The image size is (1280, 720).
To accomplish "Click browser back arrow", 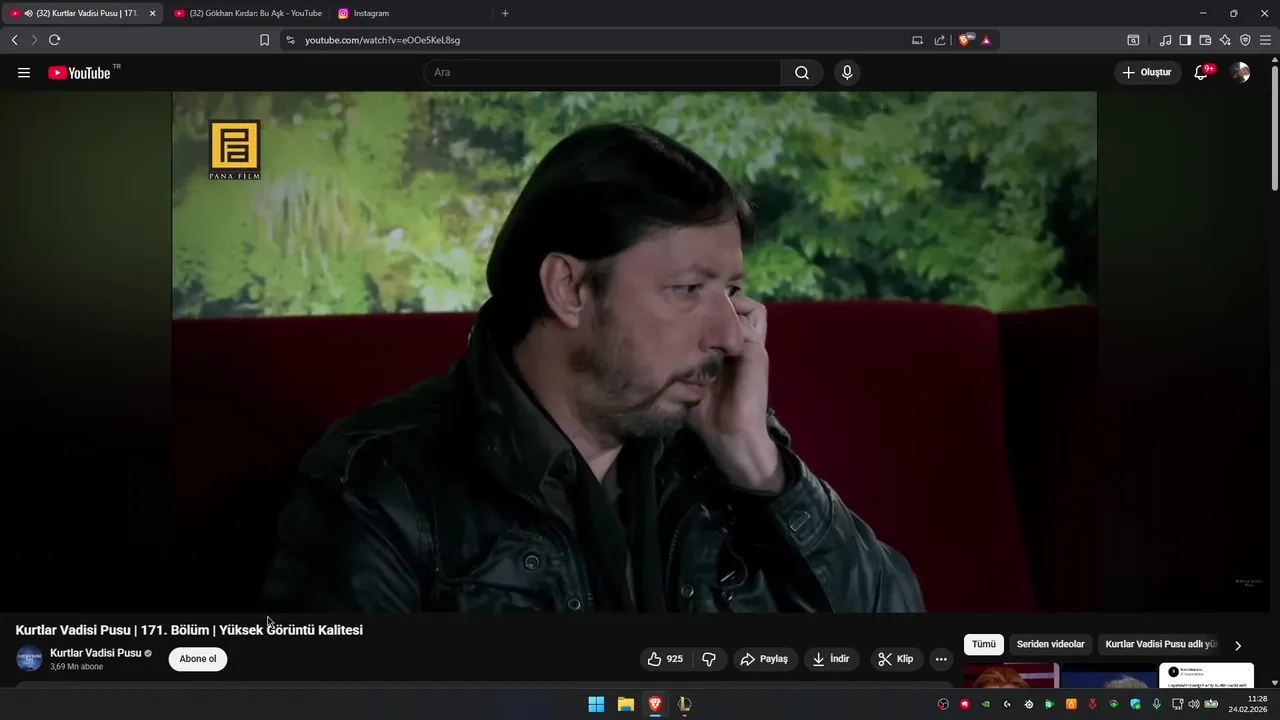I will point(14,40).
